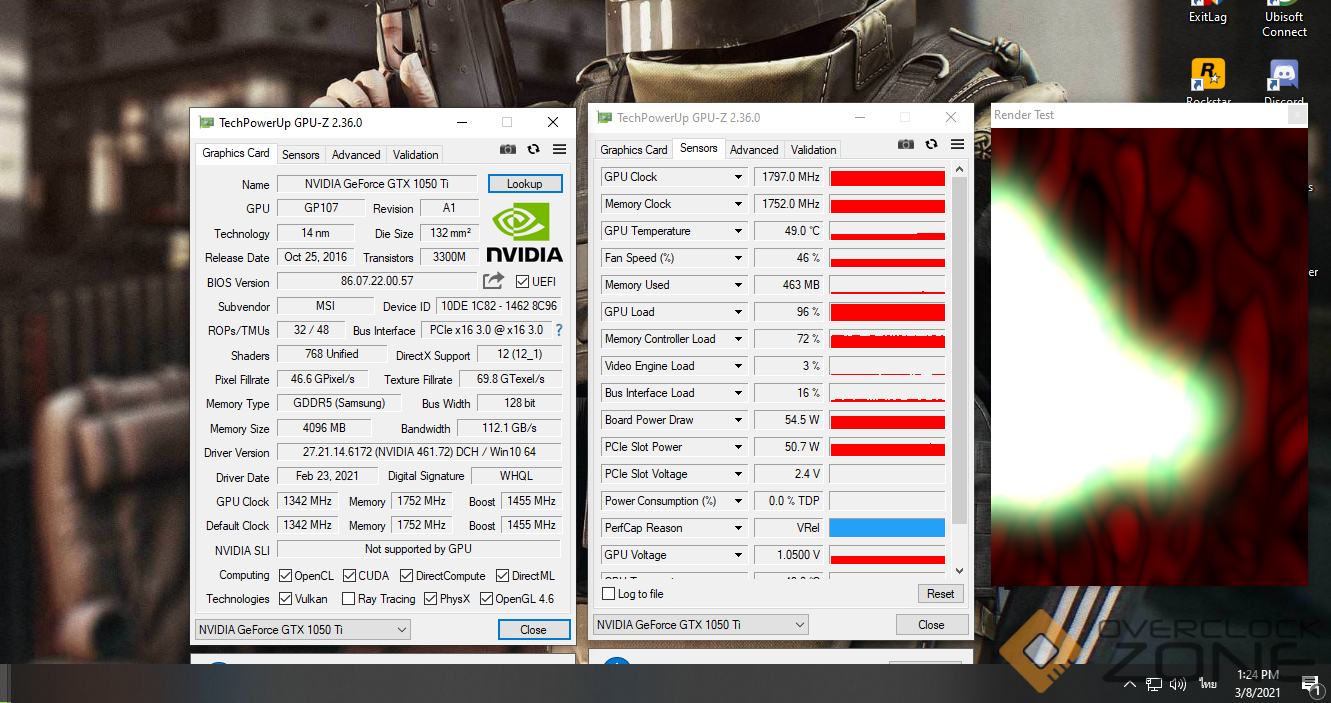The height and width of the screenshot is (703, 1331).
Task: Open GPU selector dropdown in Sensors window
Action: coord(700,624)
